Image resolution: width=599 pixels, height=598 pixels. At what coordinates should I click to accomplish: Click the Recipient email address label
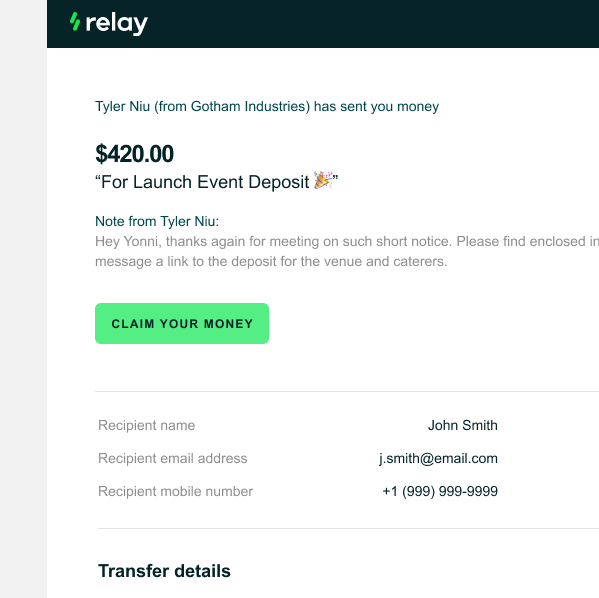click(x=173, y=458)
